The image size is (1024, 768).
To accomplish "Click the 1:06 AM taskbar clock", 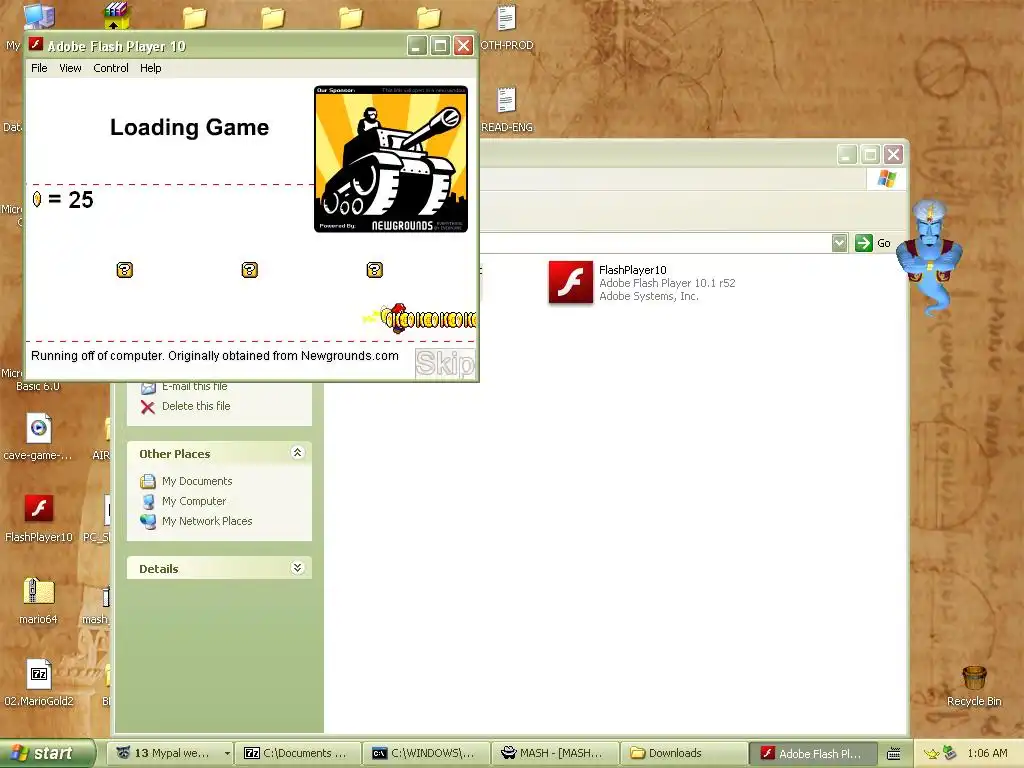I will 987,753.
